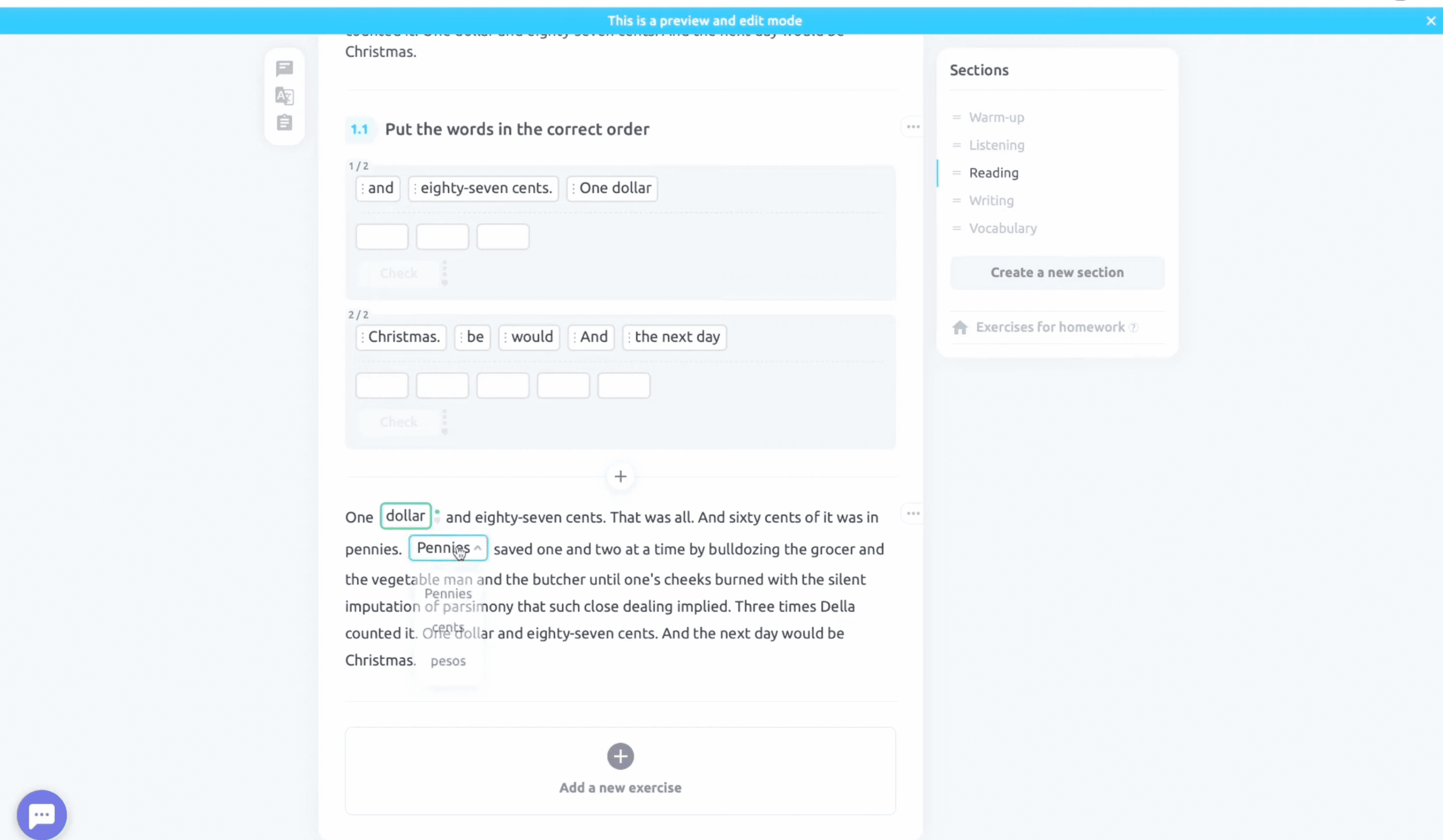The width and height of the screenshot is (1443, 840).
Task: Collapse the Pennies dropdown in passage
Action: point(478,548)
